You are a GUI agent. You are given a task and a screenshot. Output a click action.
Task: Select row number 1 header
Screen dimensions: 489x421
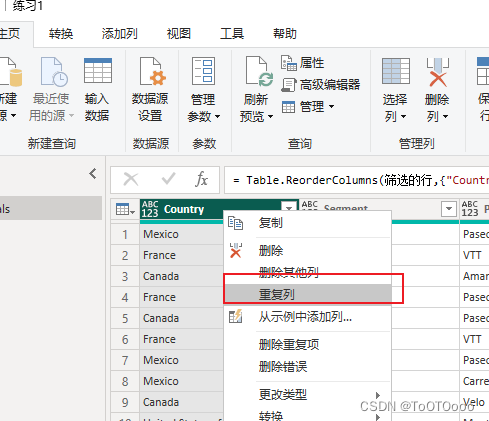coord(125,234)
